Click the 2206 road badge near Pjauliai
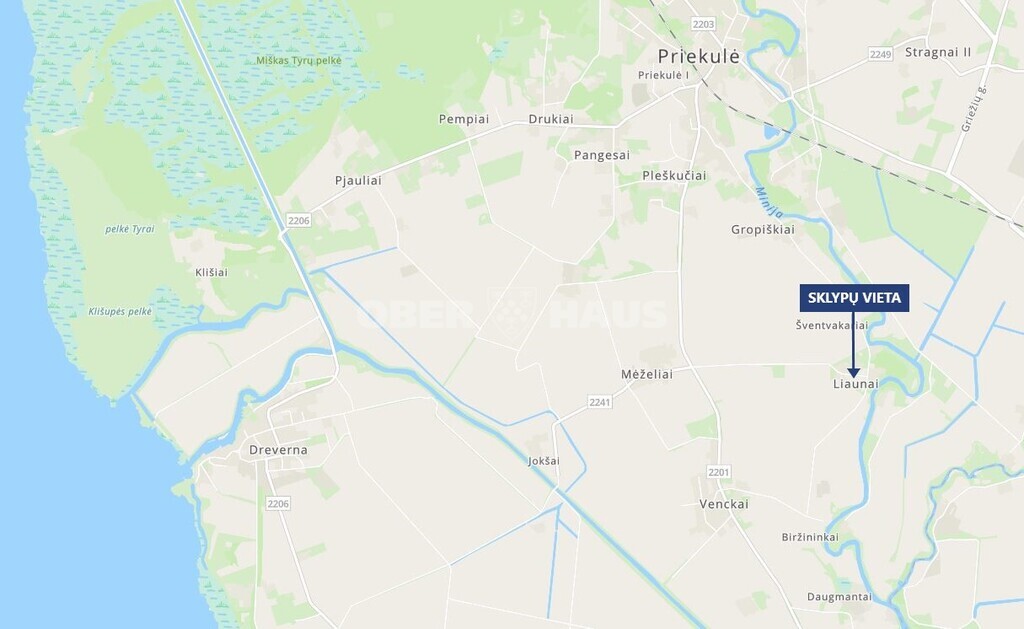 (298, 221)
